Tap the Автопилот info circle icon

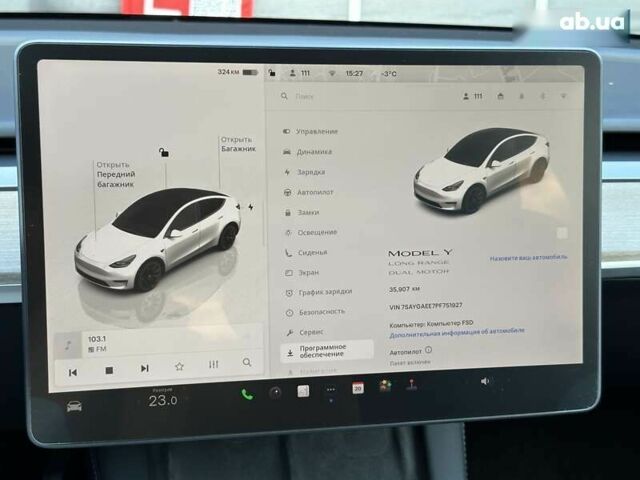pyautogui.click(x=429, y=350)
